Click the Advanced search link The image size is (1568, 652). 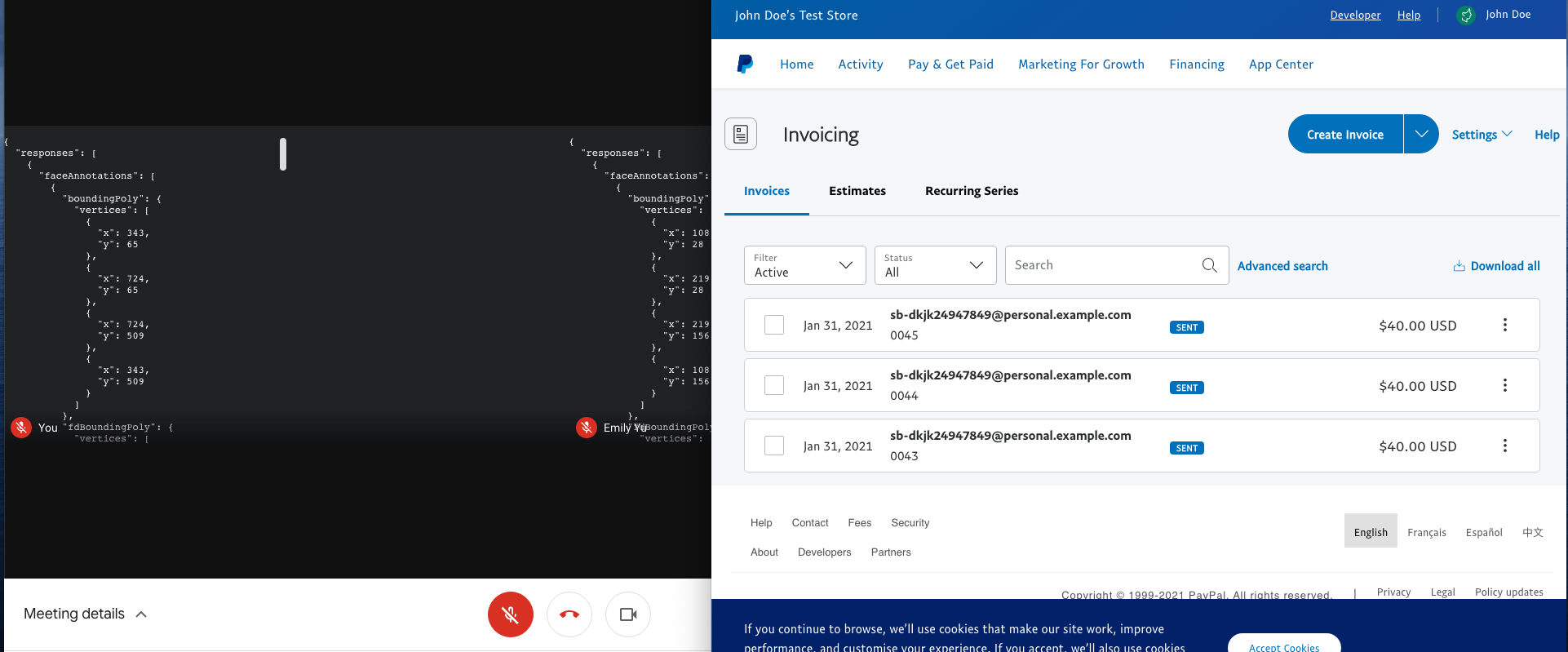pos(1282,266)
